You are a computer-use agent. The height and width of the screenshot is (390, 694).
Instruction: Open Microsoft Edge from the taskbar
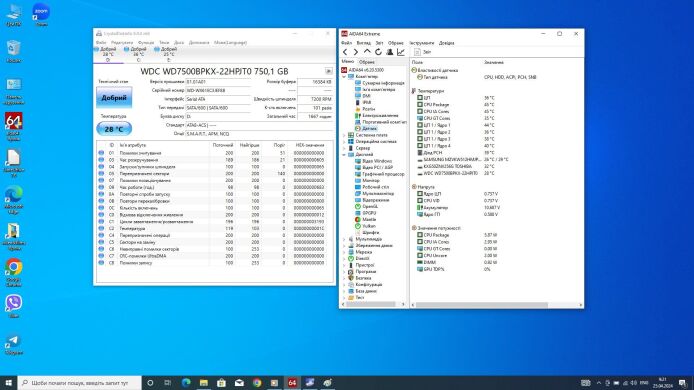click(186, 383)
